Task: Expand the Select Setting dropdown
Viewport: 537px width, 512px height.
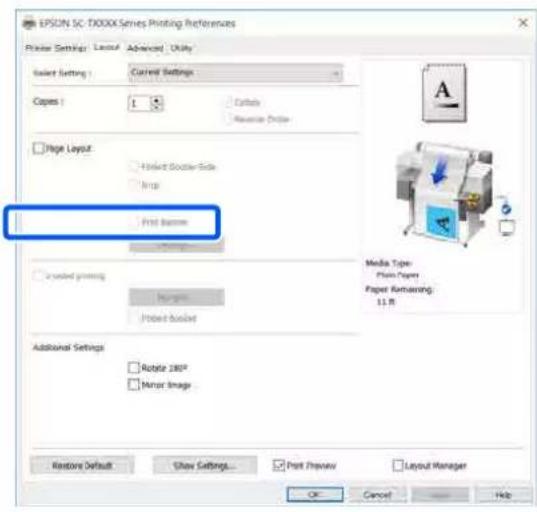Action: pos(235,73)
